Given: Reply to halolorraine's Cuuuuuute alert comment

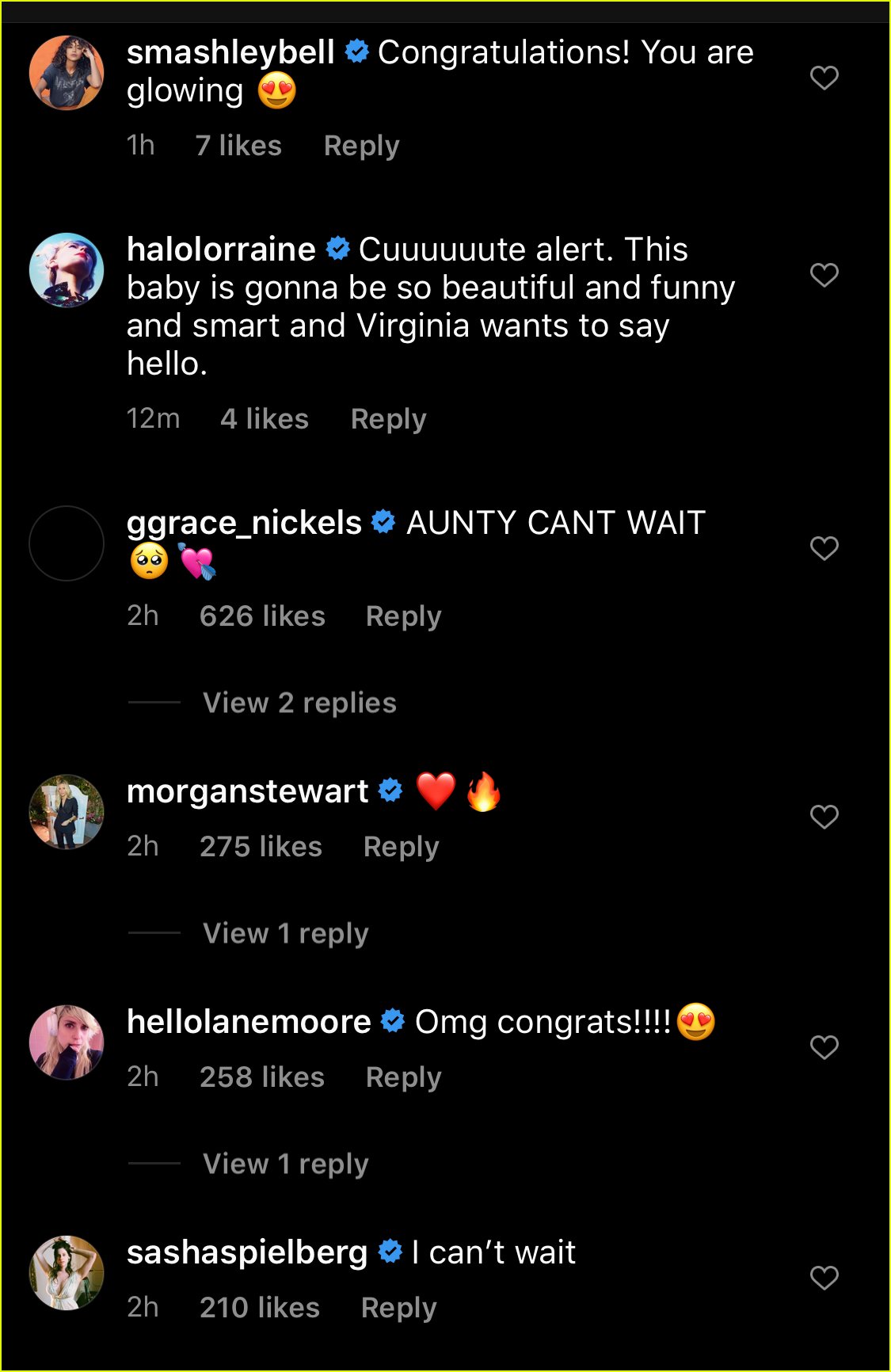Looking at the screenshot, I should 388,419.
